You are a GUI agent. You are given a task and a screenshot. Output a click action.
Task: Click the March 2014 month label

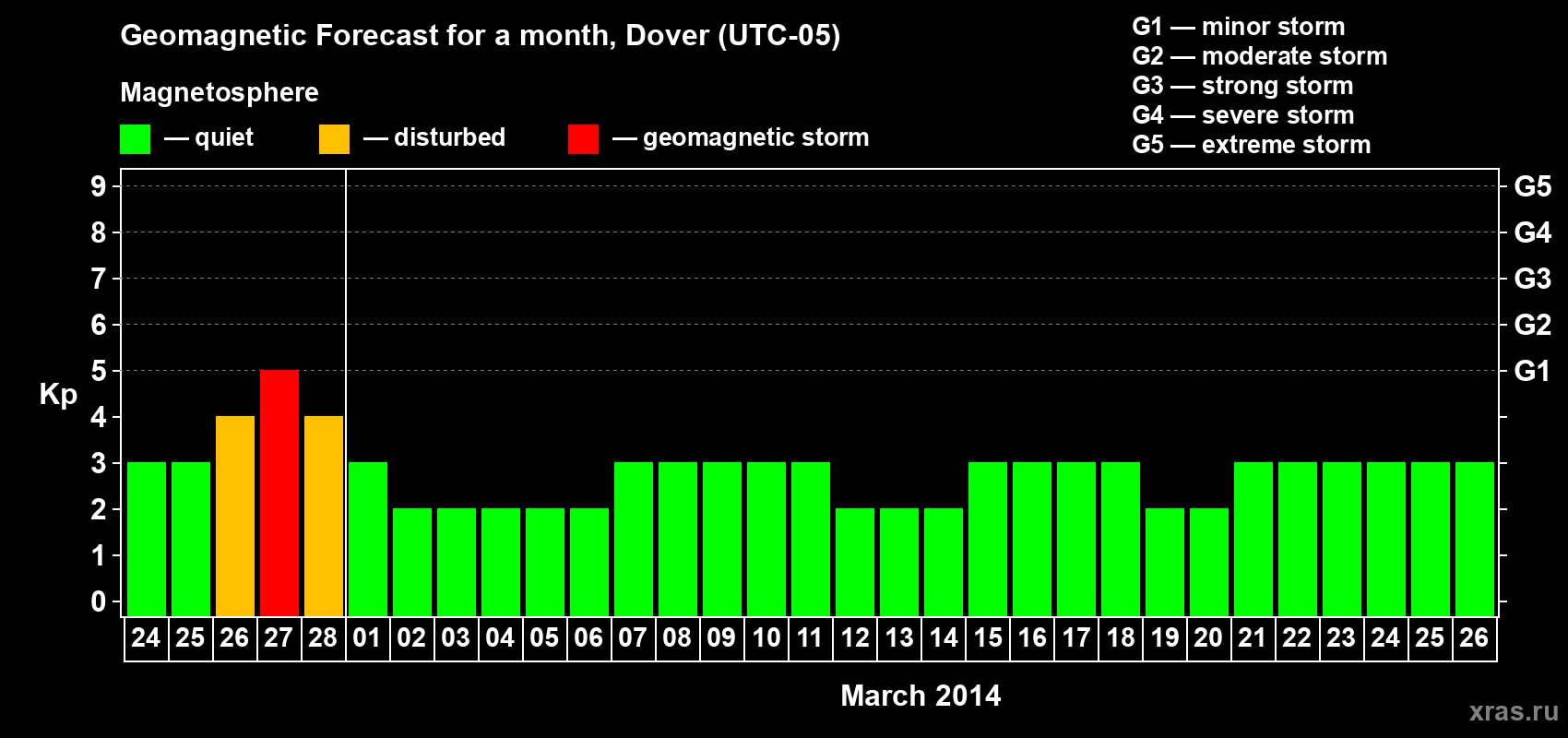[x=921, y=696]
